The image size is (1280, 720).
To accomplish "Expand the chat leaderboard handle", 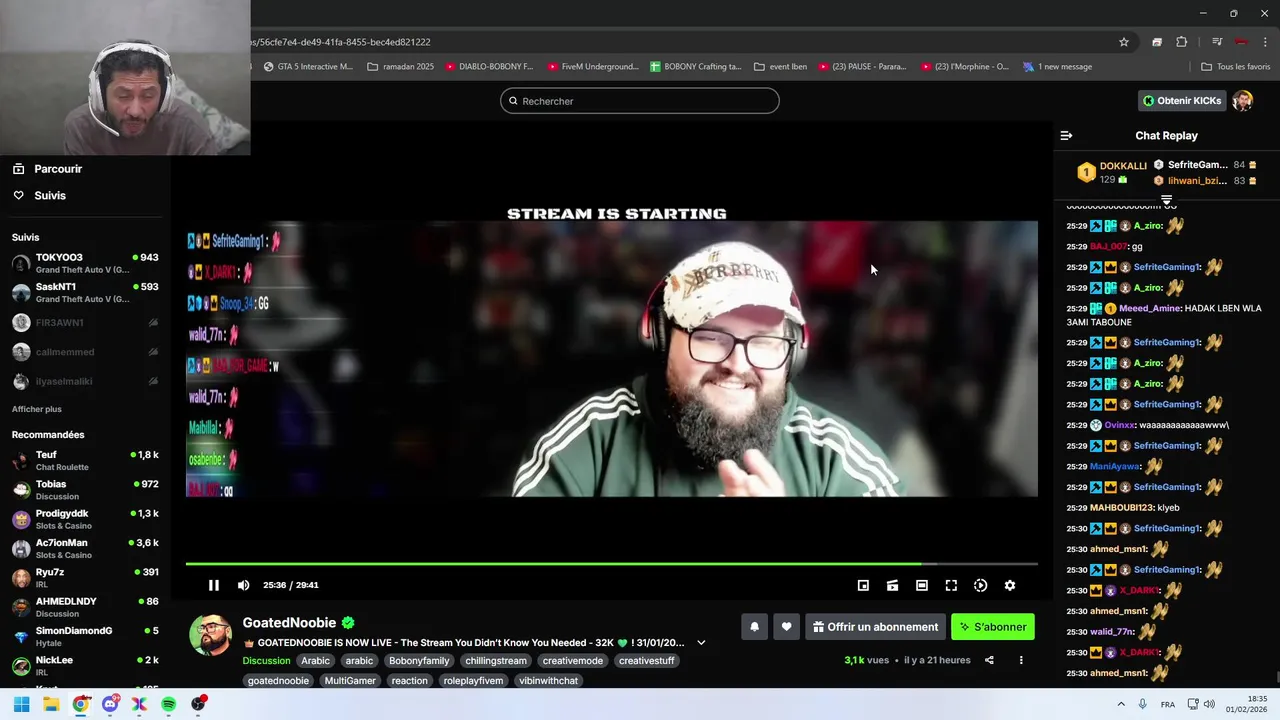I will (1166, 200).
